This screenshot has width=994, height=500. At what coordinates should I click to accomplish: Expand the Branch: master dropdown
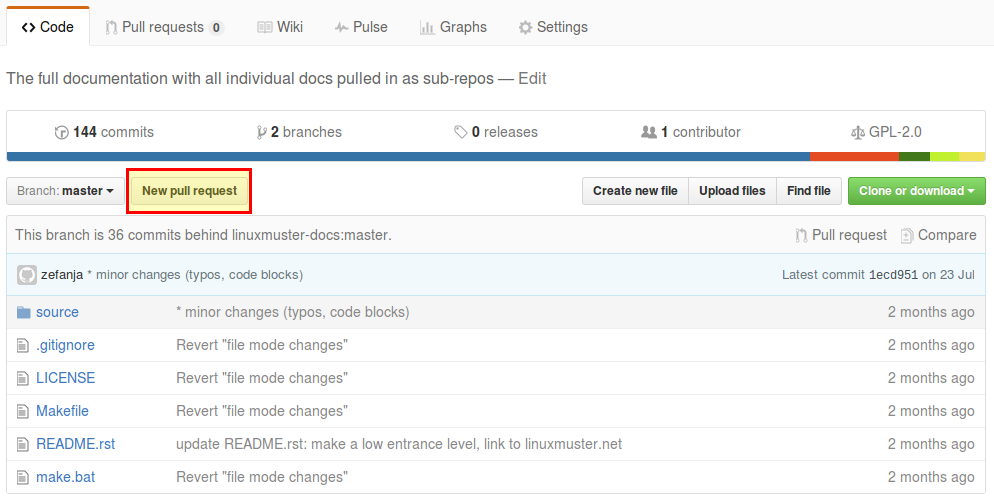tap(65, 191)
